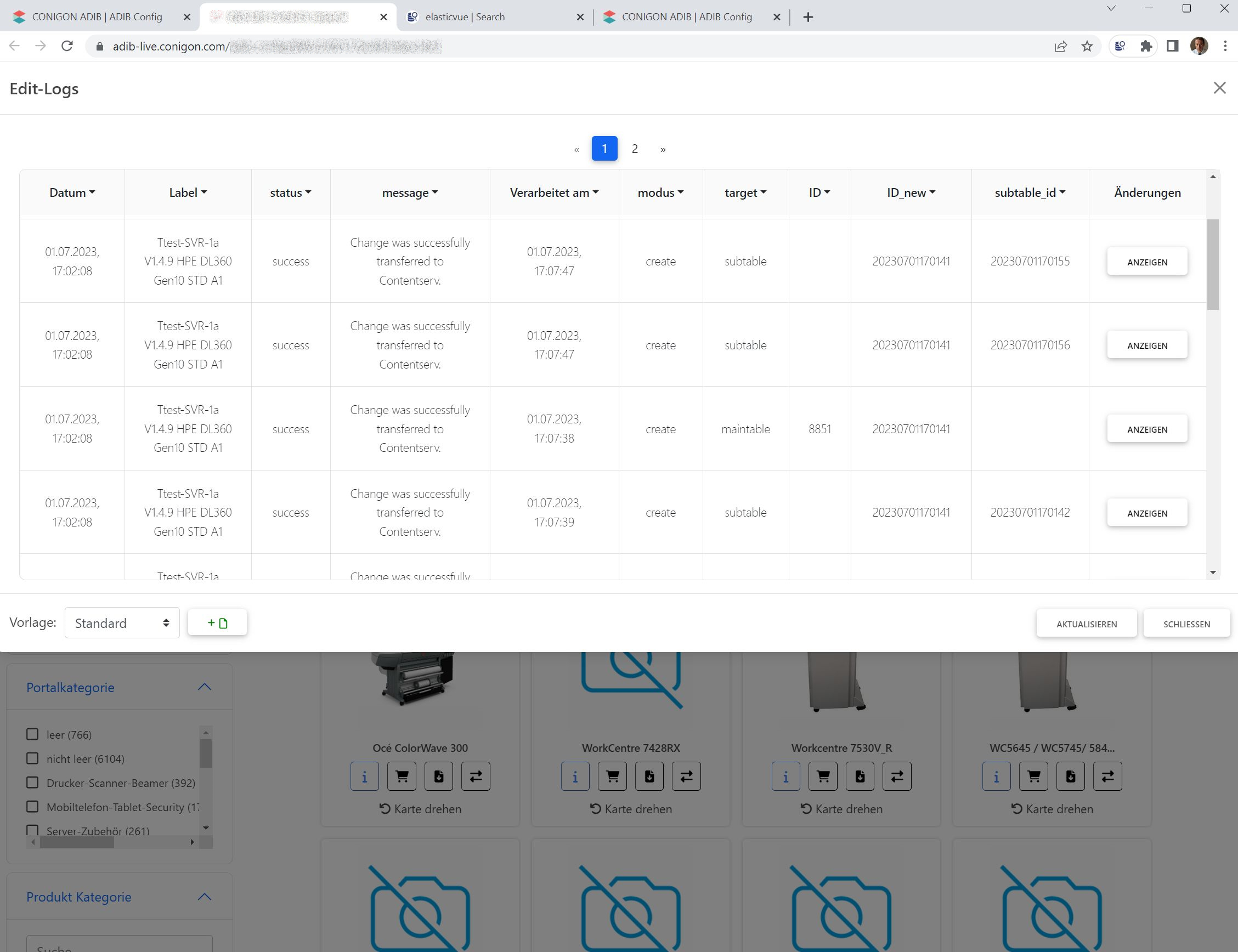Click the download icon for WC5645 / WC5745
The width and height of the screenshot is (1238, 952).
point(1071,777)
